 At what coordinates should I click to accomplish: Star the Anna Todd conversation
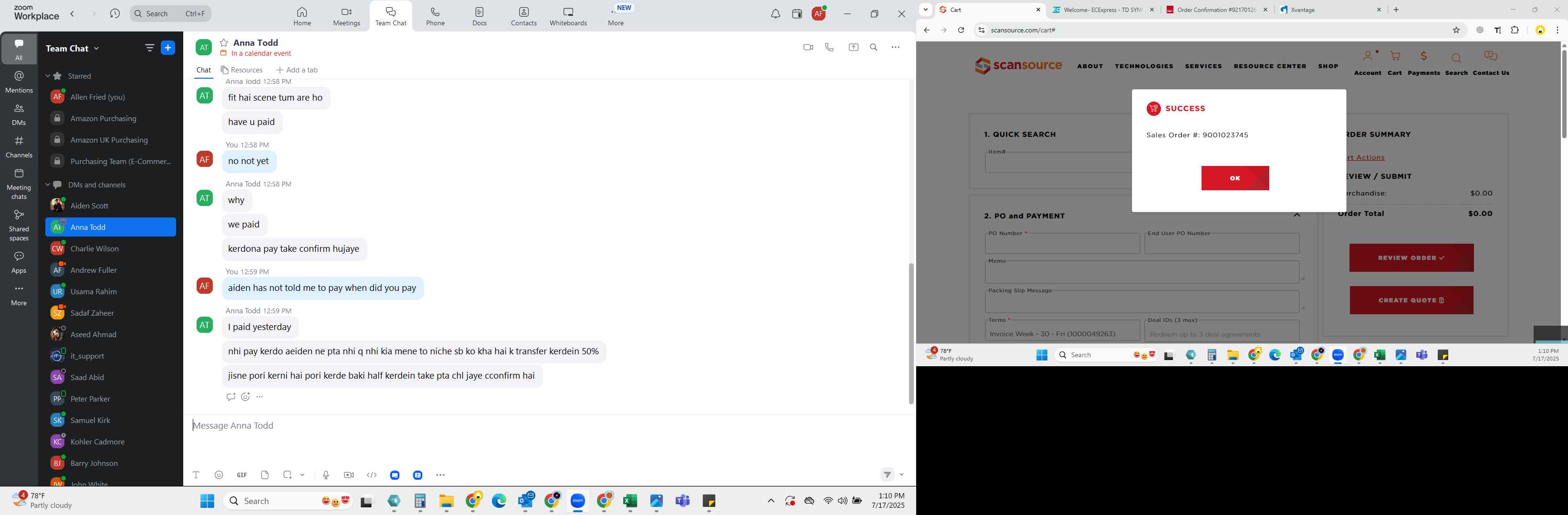click(x=224, y=42)
